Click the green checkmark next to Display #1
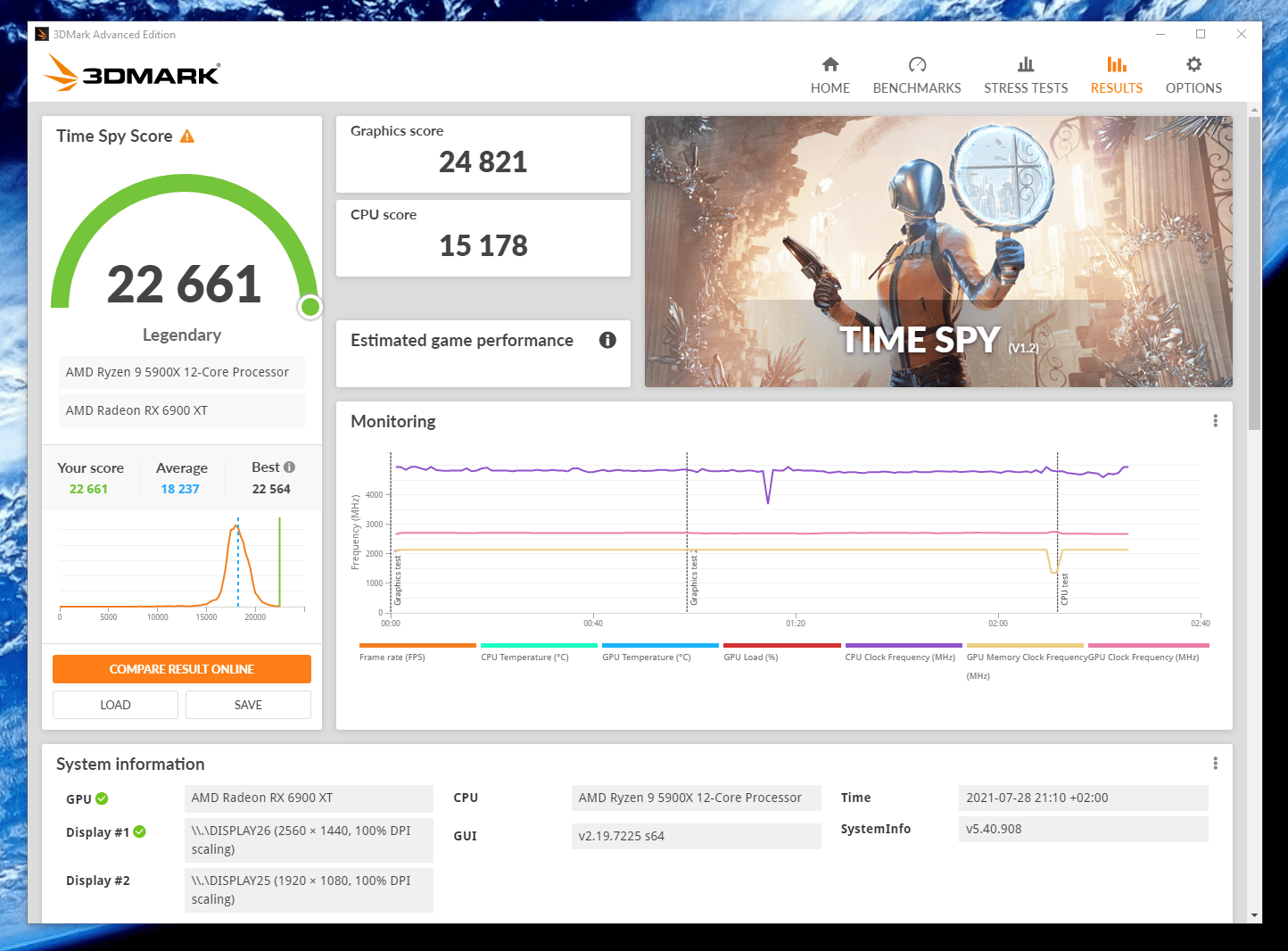1288x951 pixels. [x=140, y=831]
